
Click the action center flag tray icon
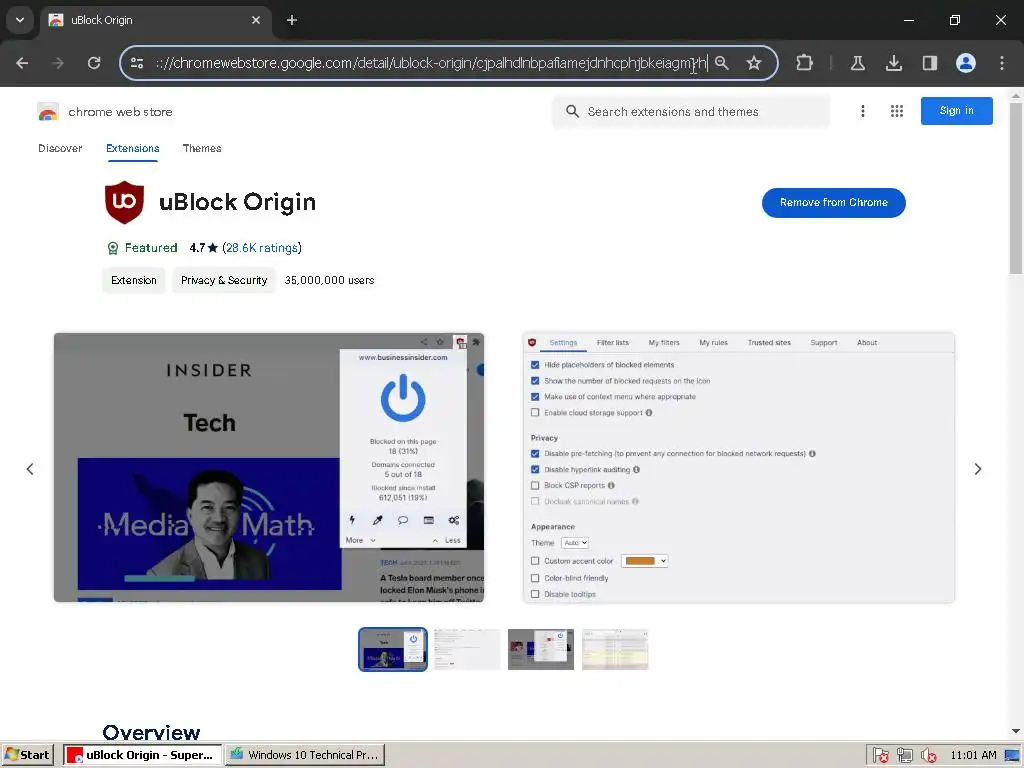pos(880,756)
